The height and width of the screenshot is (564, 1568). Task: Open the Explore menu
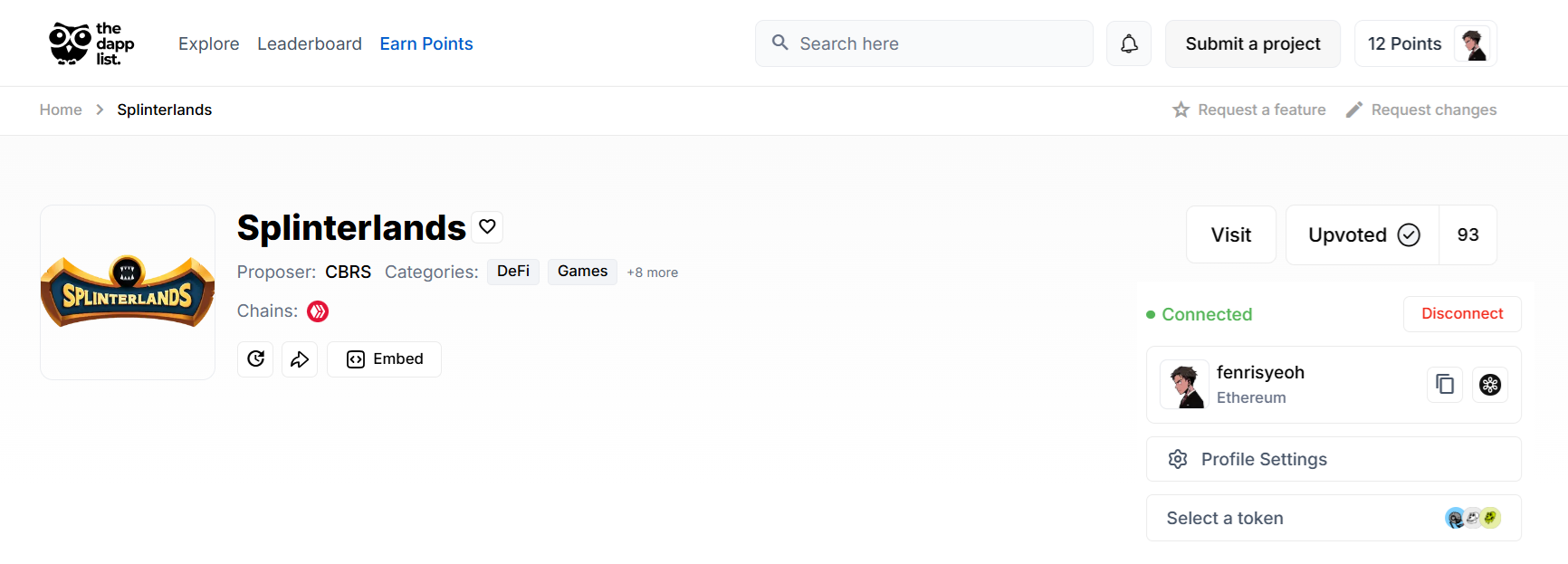click(209, 43)
